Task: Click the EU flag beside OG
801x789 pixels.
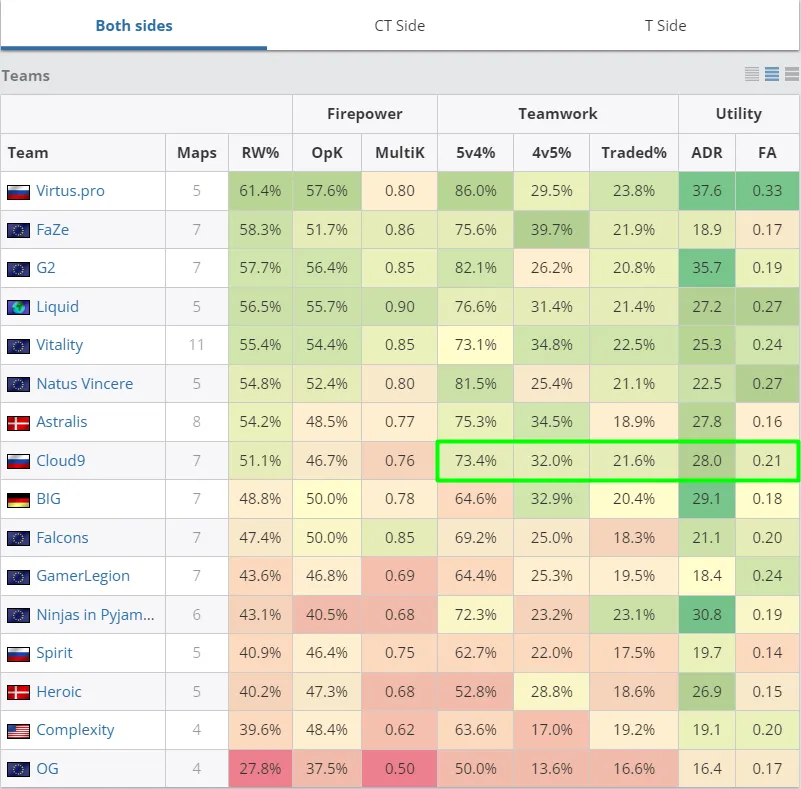Action: [18, 770]
